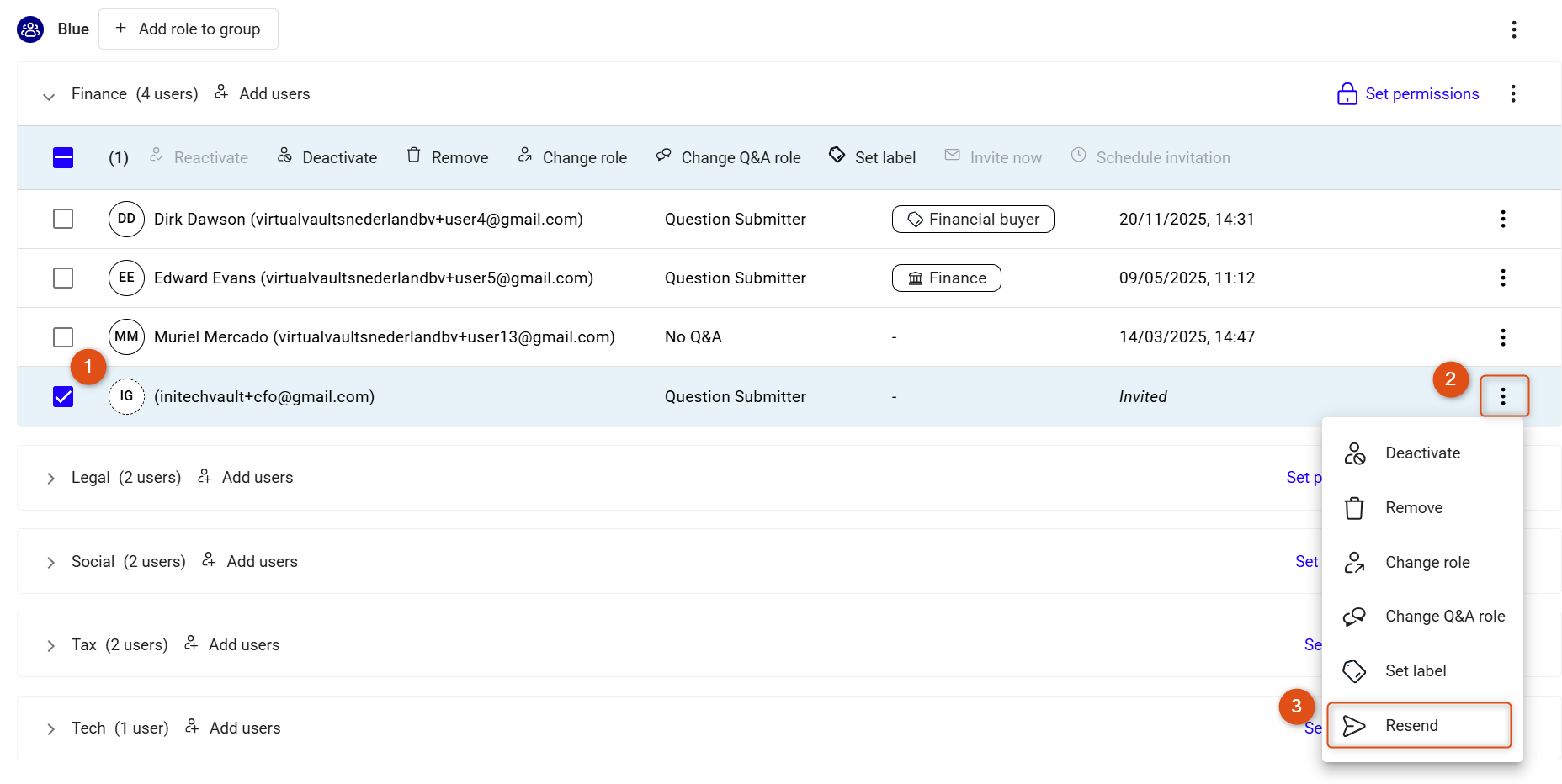This screenshot has height=784, width=1562.
Task: Click the add-user icon next to Finance
Action: [x=221, y=93]
